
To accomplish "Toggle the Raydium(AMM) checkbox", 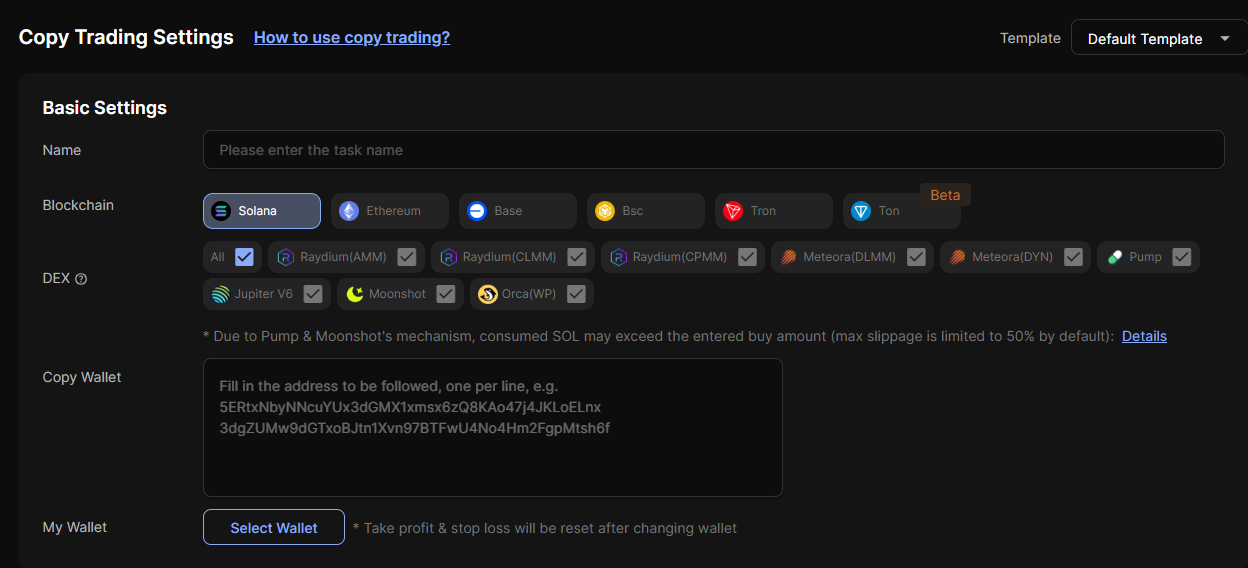I will (x=407, y=257).
